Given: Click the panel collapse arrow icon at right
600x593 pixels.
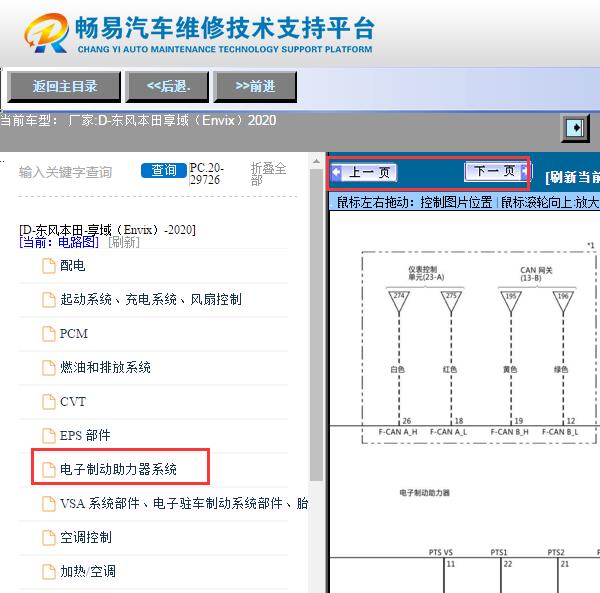Looking at the screenshot, I should [575, 128].
